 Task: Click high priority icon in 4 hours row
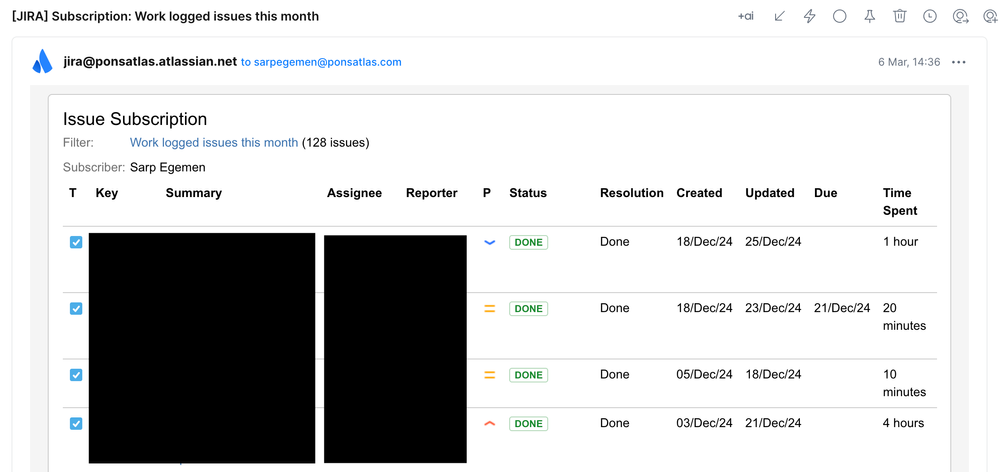point(489,424)
